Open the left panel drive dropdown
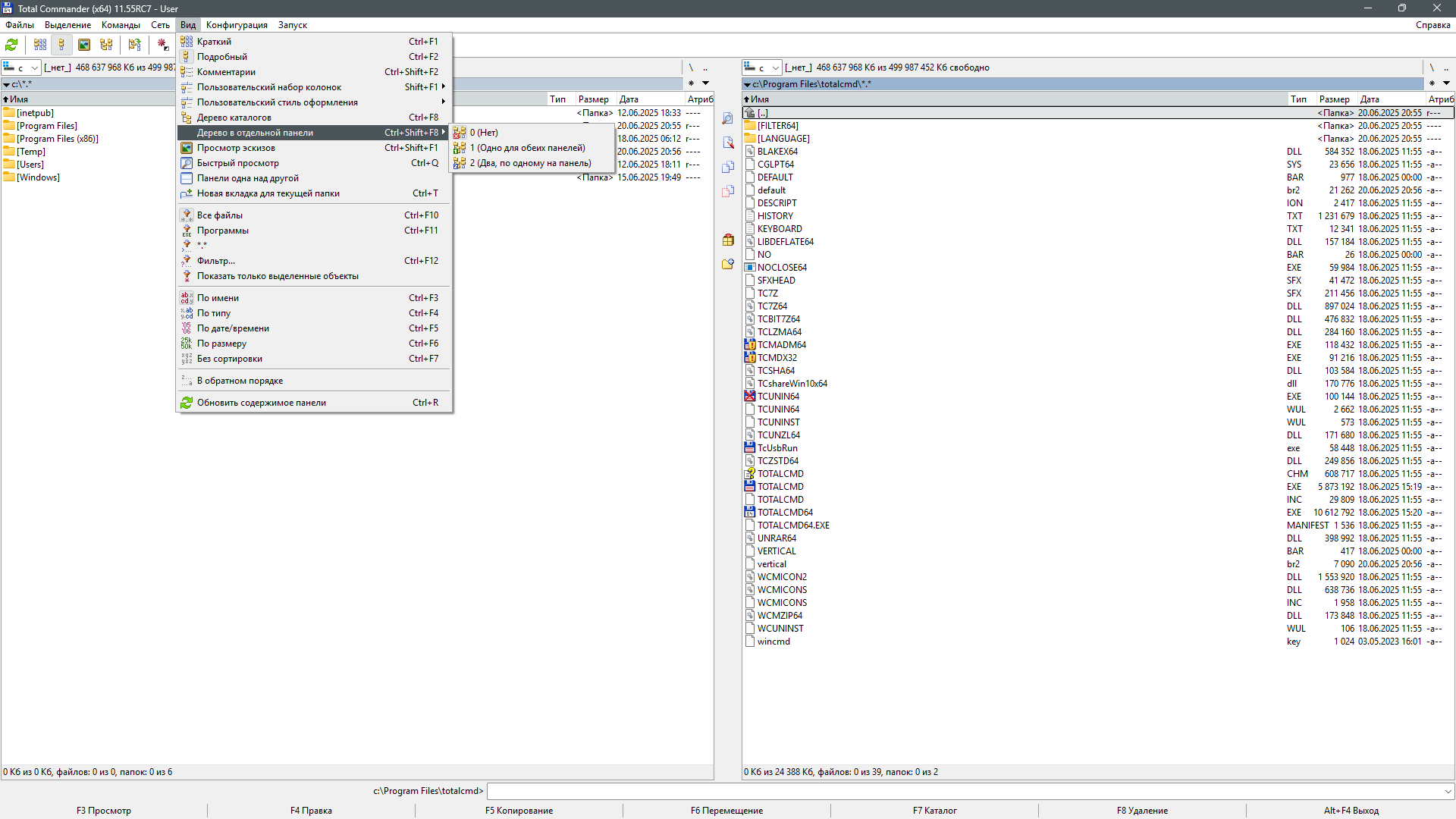1456x819 pixels. click(x=21, y=67)
